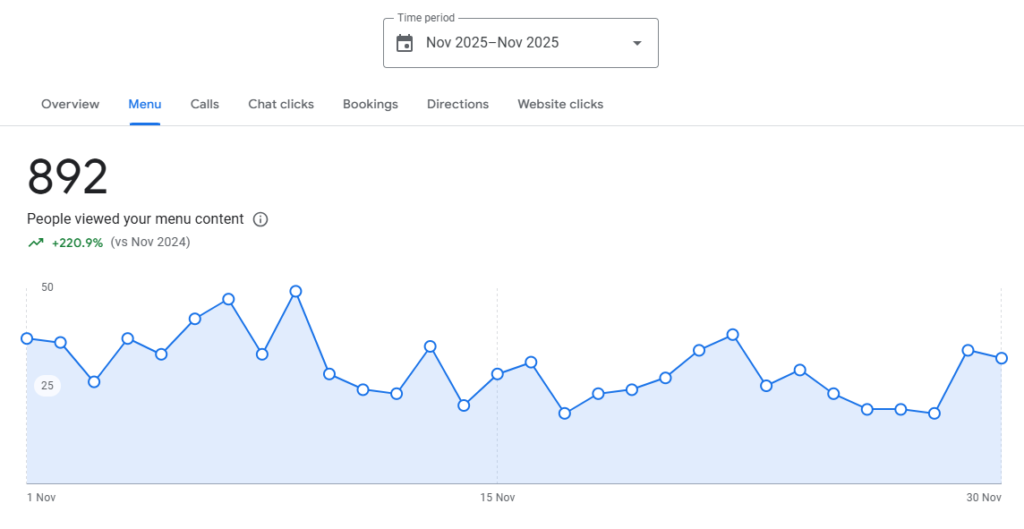Image resolution: width=1024 pixels, height=529 pixels.
Task: Click the data point on the 15 Nov gridline
Action: point(497,374)
